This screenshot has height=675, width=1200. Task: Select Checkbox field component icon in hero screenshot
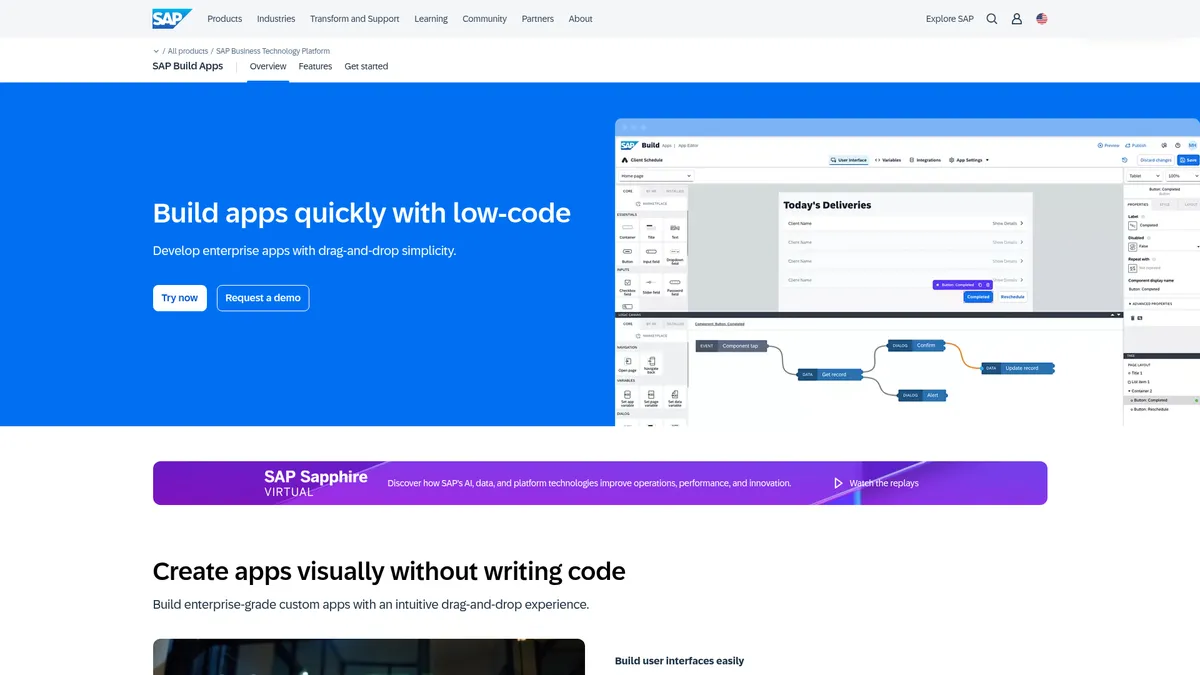(x=627, y=282)
